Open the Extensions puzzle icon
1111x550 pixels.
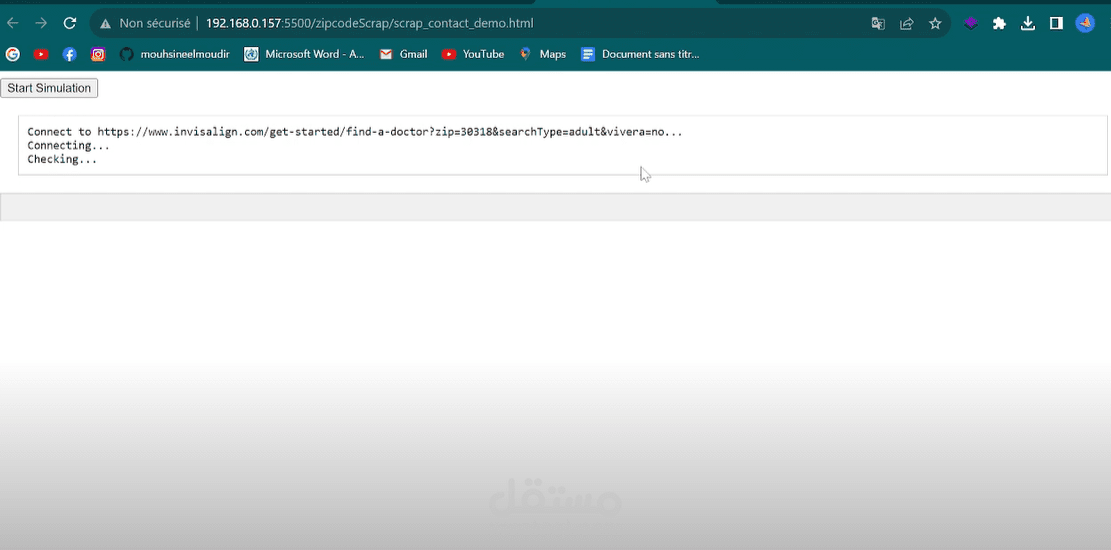pyautogui.click(x=999, y=23)
